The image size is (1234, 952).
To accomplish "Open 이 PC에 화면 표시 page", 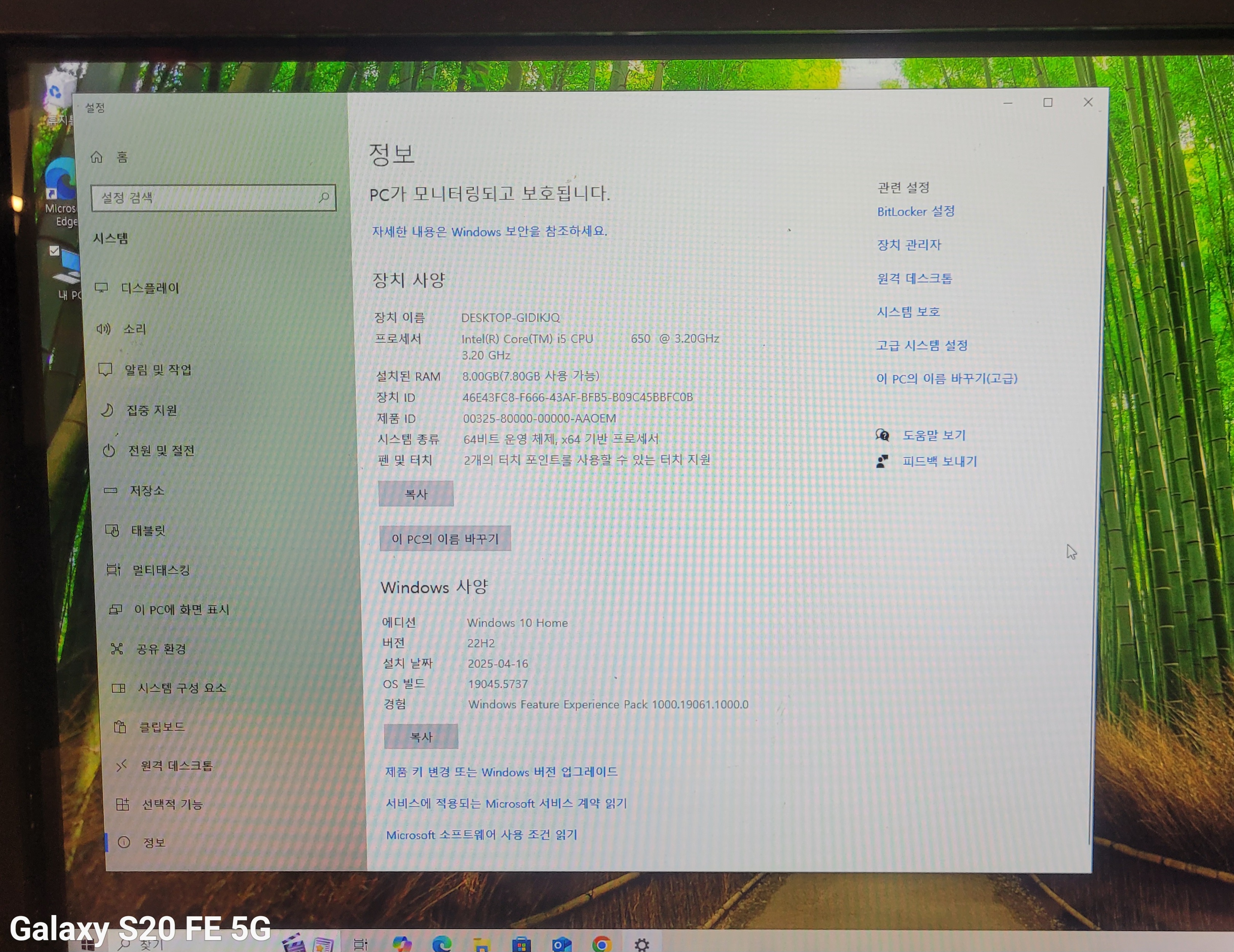I will coord(169,610).
